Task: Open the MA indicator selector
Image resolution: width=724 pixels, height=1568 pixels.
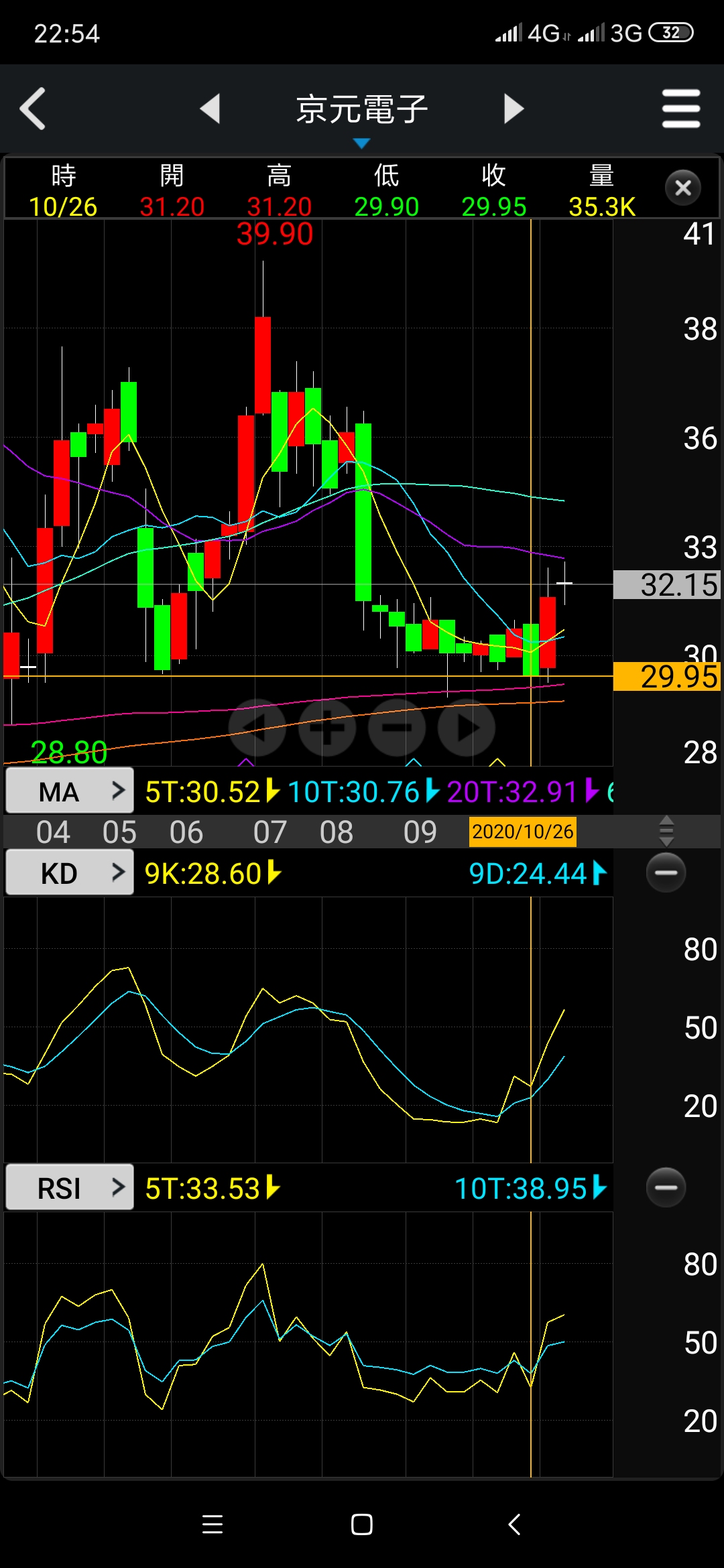Action: (70, 791)
